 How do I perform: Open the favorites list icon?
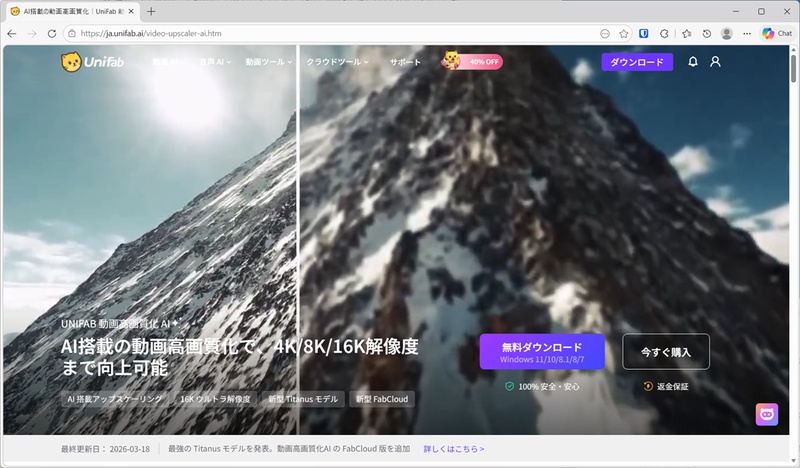point(687,34)
